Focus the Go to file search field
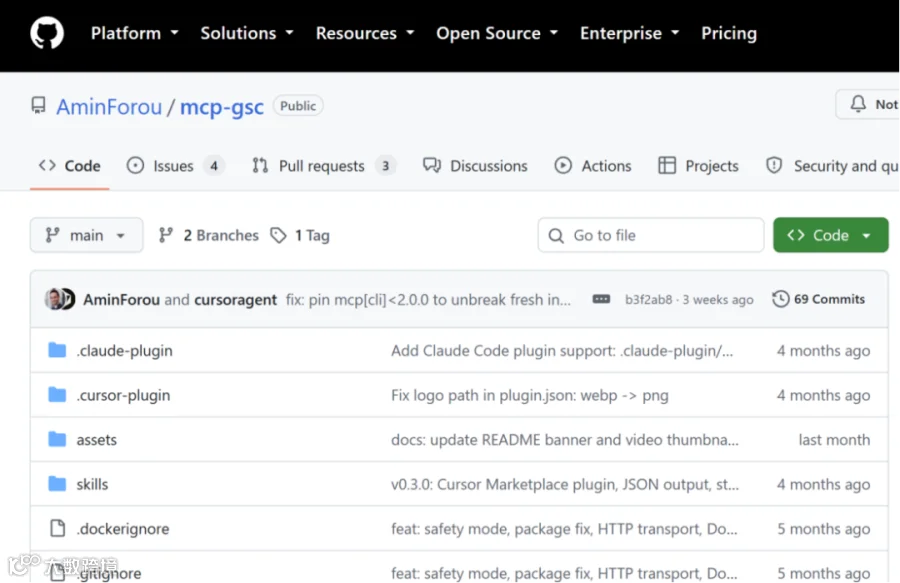Image resolution: width=900 pixels, height=583 pixels. [x=650, y=235]
